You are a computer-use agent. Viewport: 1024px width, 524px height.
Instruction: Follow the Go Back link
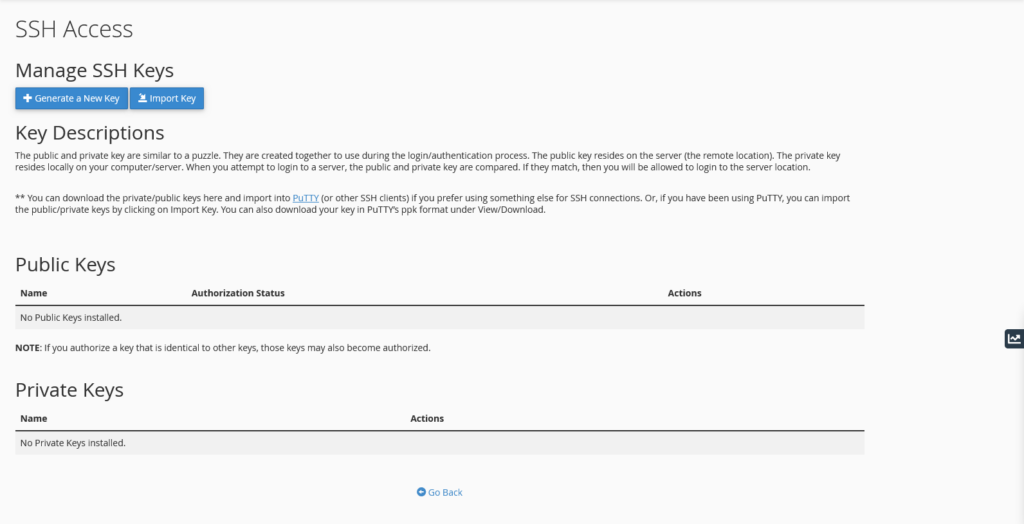point(445,492)
